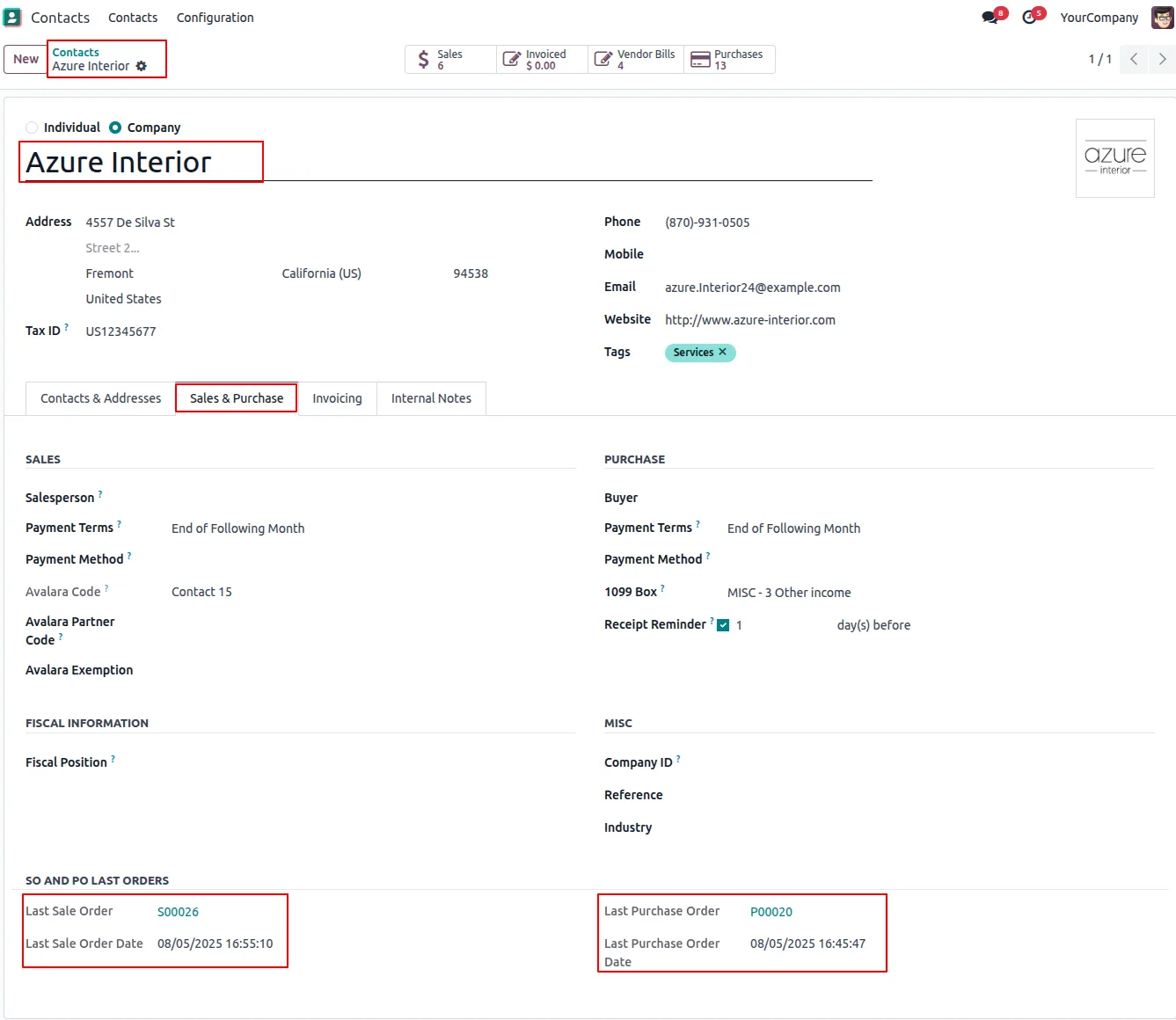
Task: Open the Salesperson field
Action: 373,498
